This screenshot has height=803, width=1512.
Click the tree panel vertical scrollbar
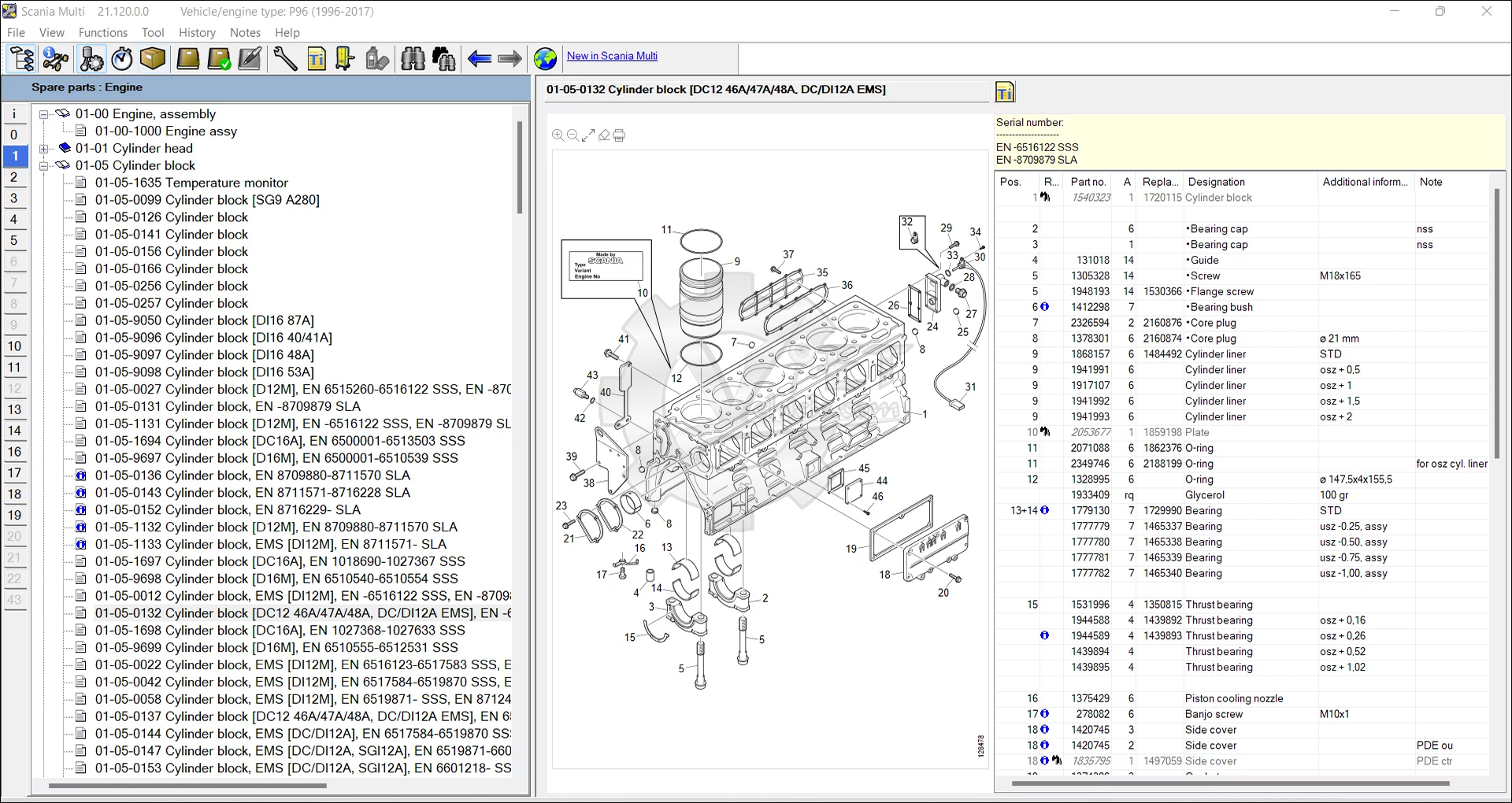tap(520, 168)
